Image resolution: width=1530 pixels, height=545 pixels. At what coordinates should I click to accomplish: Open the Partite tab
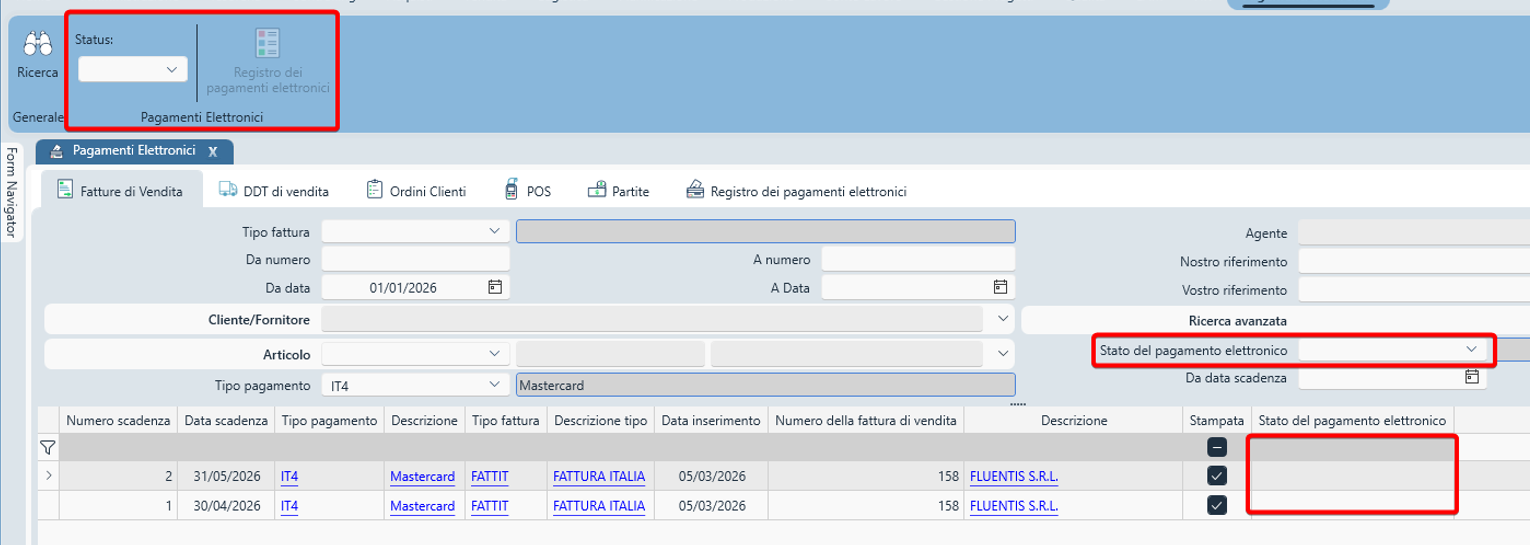tap(618, 190)
